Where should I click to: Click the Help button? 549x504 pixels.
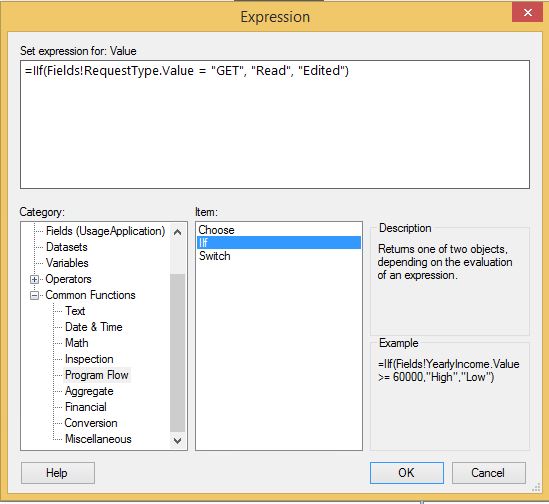[58, 473]
